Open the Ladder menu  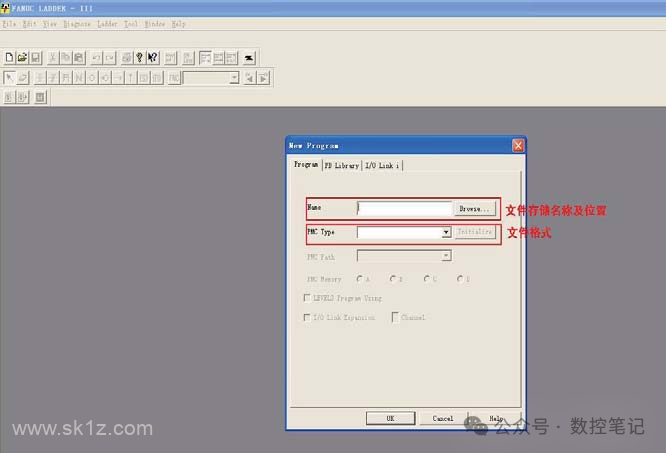tap(107, 24)
